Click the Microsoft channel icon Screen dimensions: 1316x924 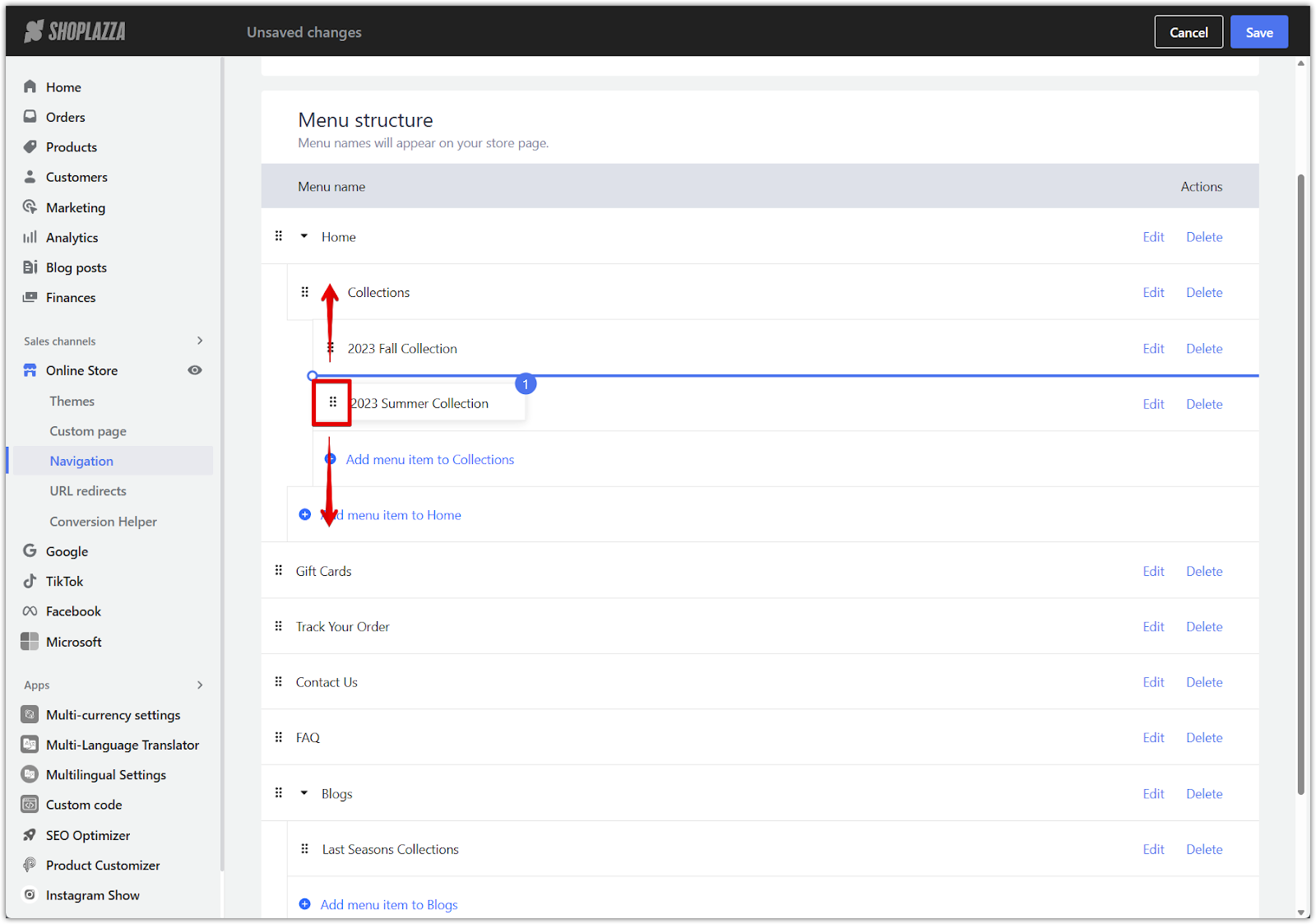[30, 641]
